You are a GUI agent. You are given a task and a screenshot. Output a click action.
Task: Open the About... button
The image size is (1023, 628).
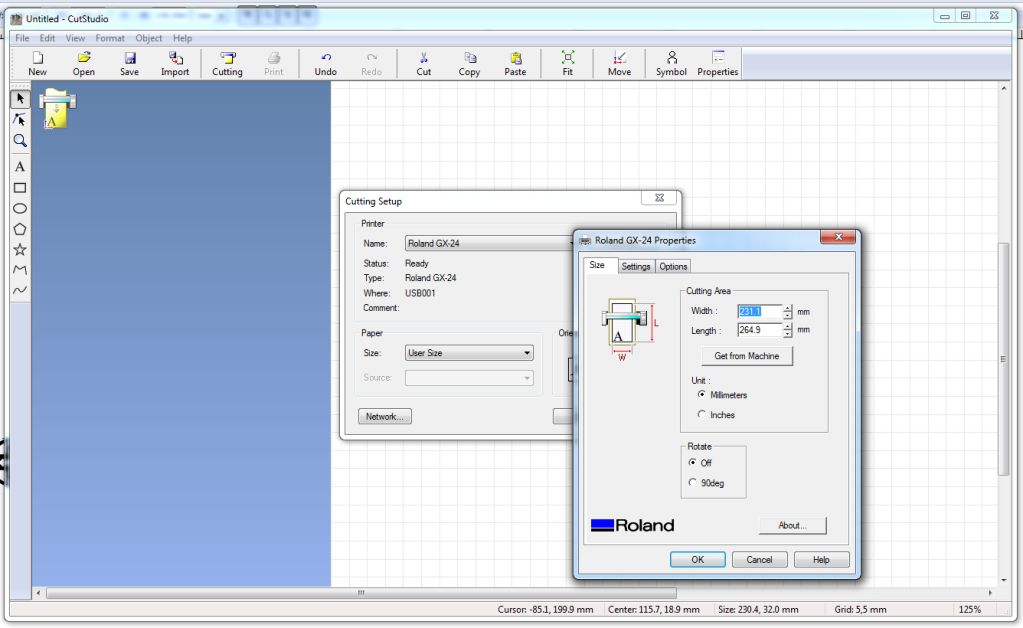[x=793, y=526]
